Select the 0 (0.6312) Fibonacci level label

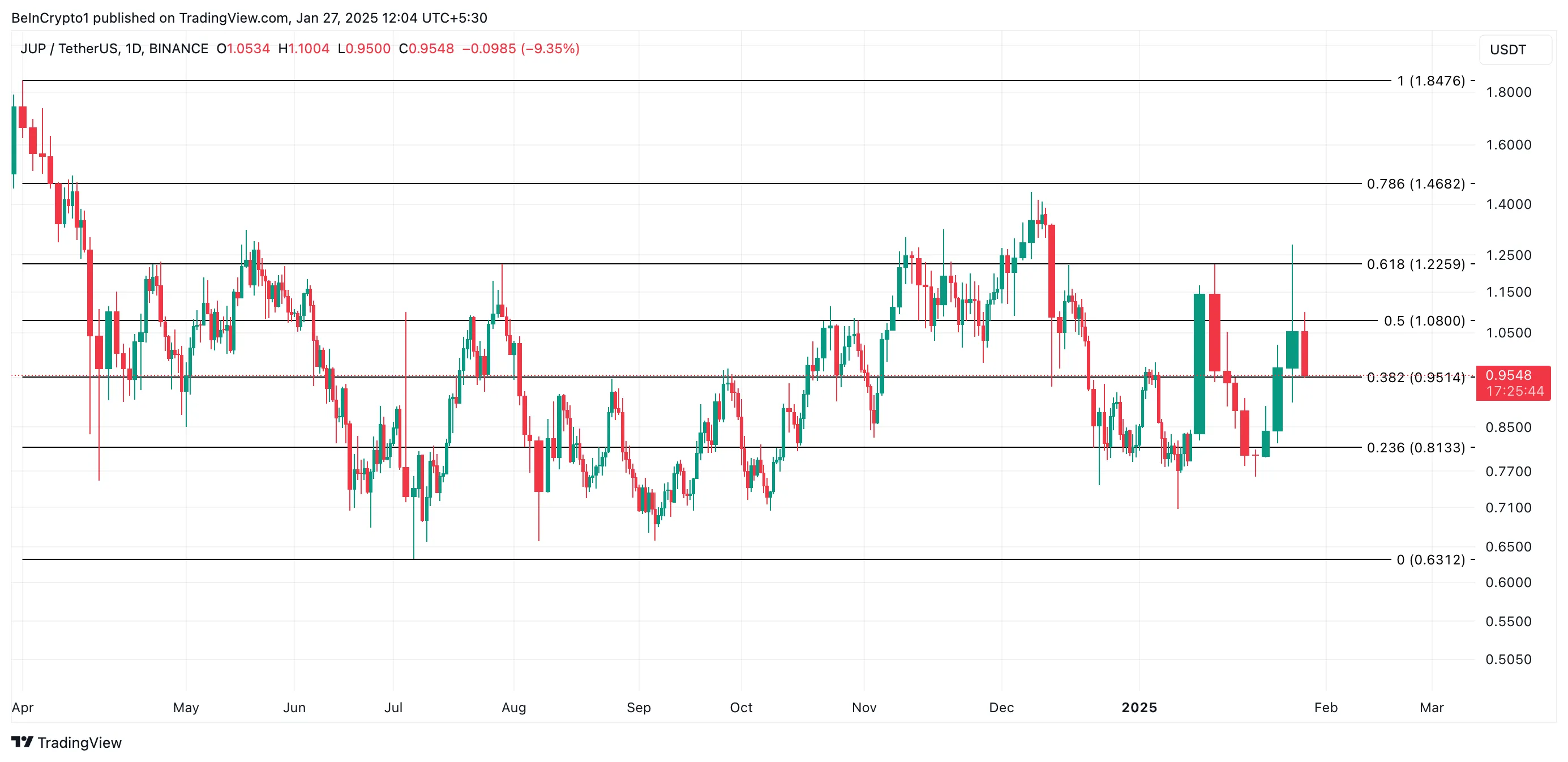click(x=1430, y=560)
